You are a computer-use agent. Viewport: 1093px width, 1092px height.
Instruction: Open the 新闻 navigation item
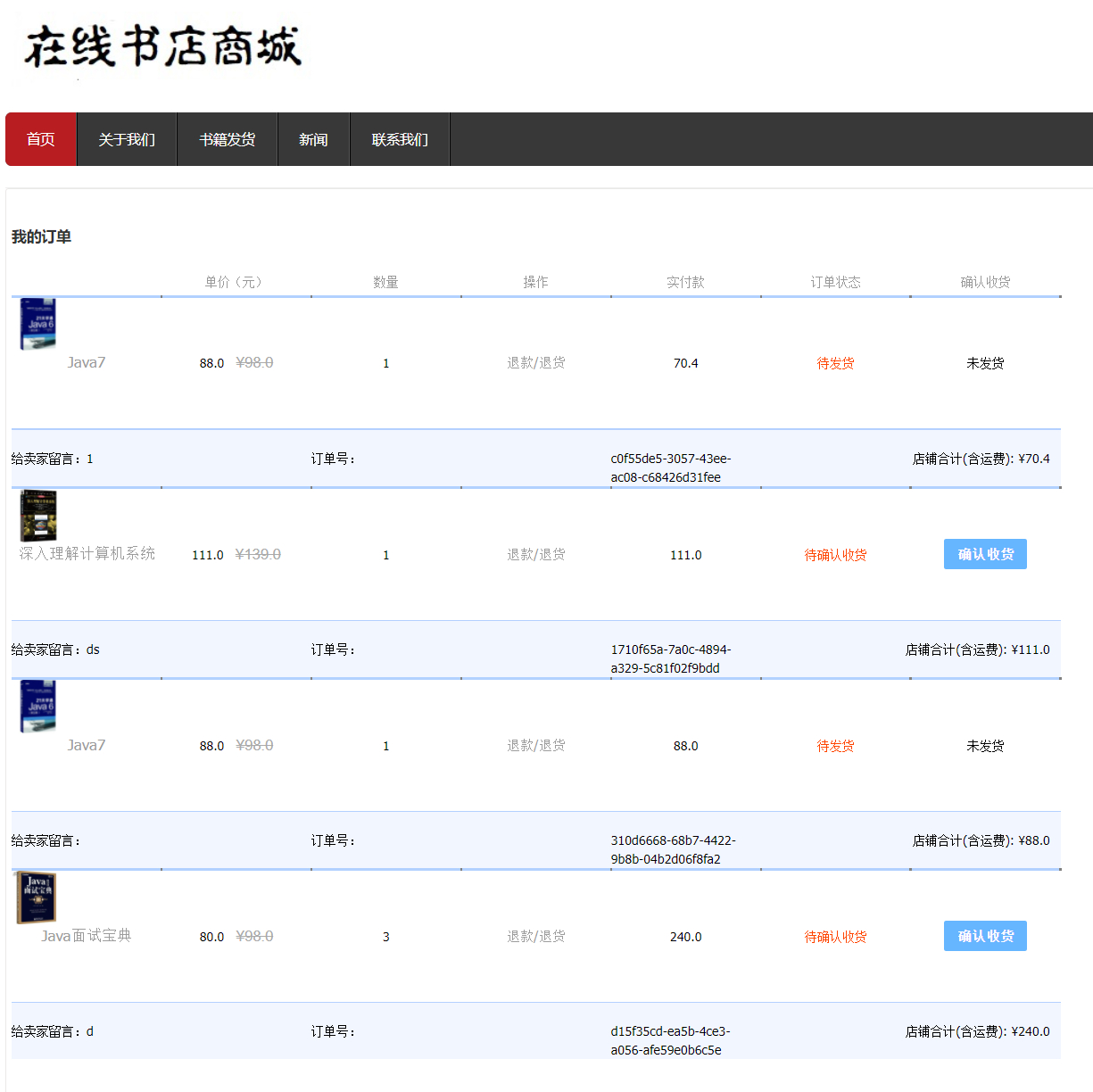[x=313, y=139]
